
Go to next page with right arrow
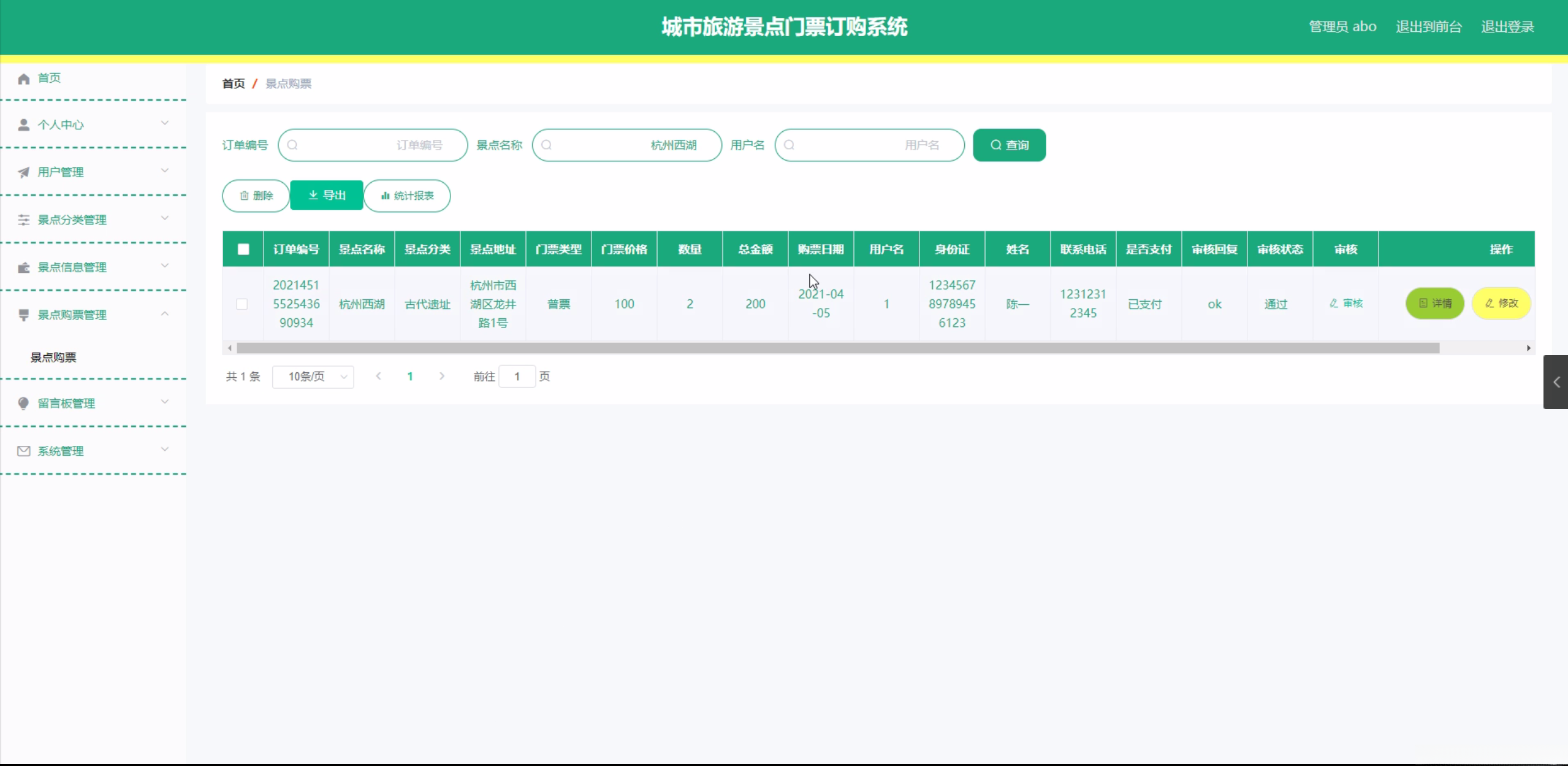[442, 377]
